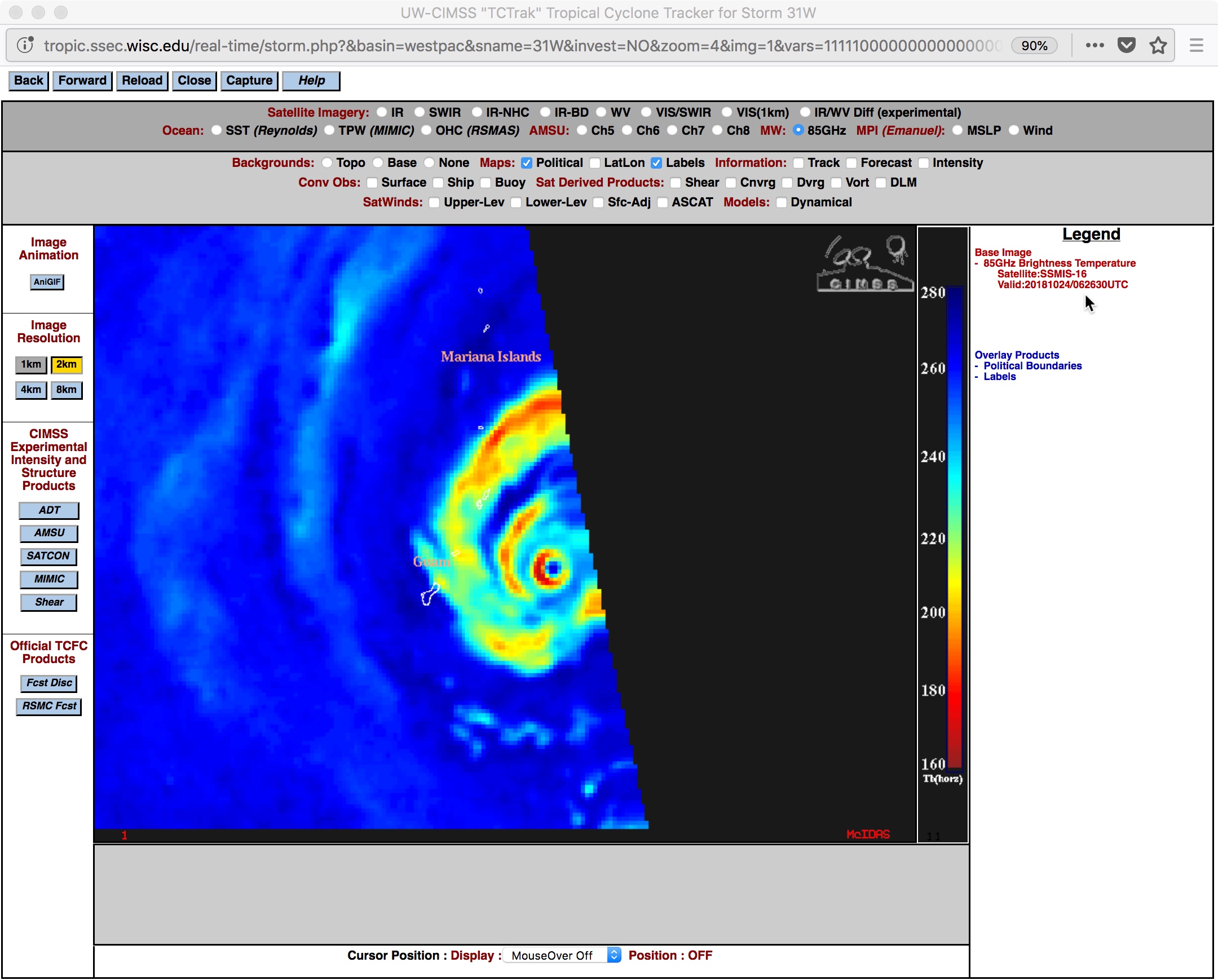The width and height of the screenshot is (1218, 980).
Task: Select the IR-NHC imagery option
Action: tap(477, 112)
